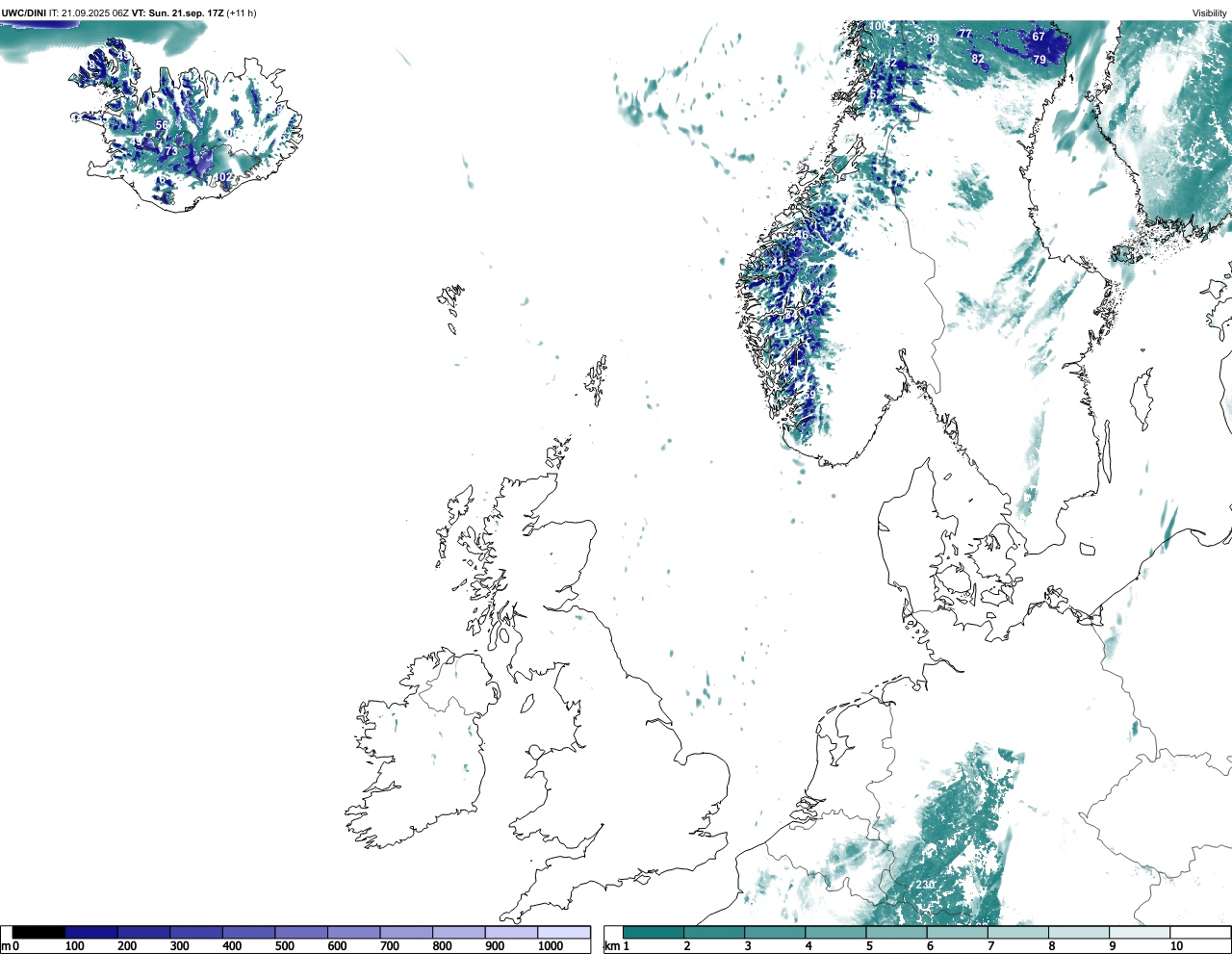
Task: Click the 500–600 m legend swatch
Action: [x=301, y=932]
